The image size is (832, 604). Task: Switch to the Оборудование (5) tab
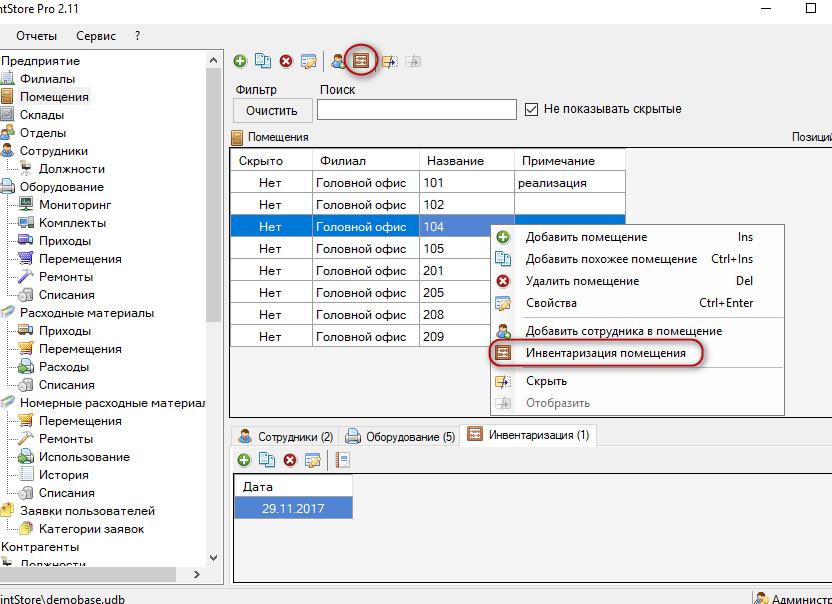click(x=400, y=437)
